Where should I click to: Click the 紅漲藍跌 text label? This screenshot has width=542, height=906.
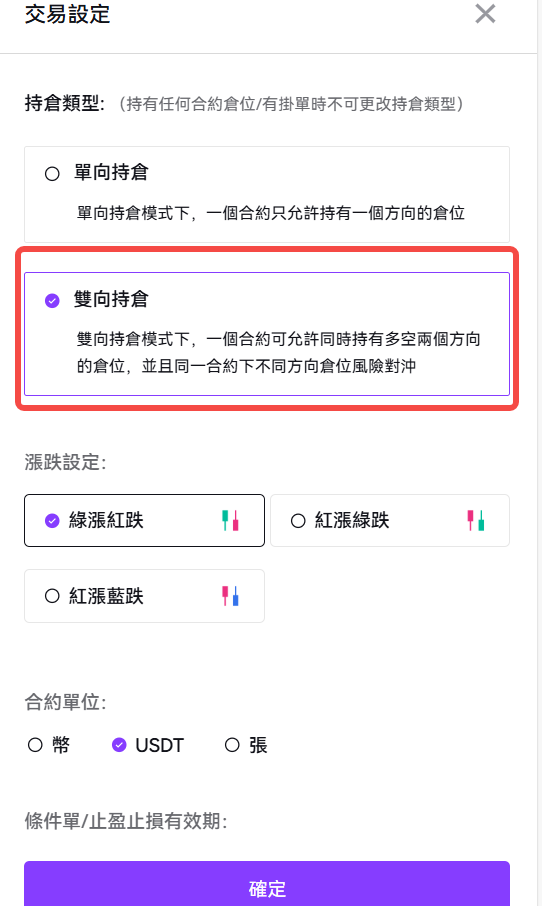tap(106, 596)
